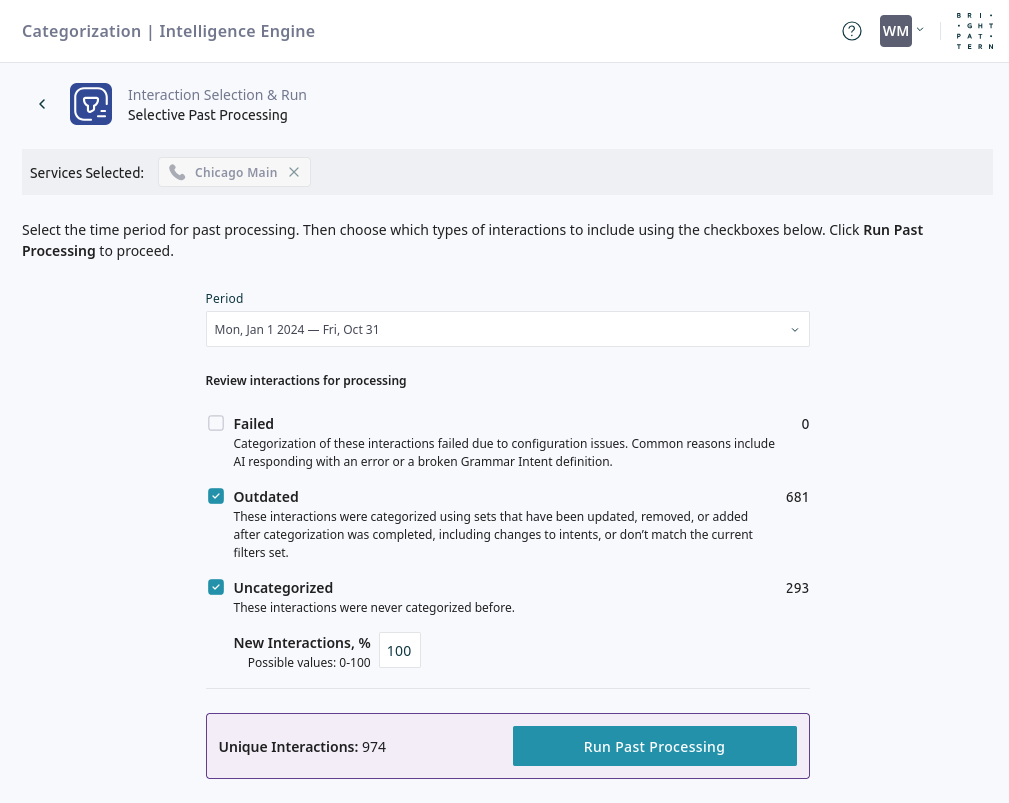The height and width of the screenshot is (803, 1009).
Task: Expand the user menu arrow beside WM
Action: pos(920,30)
